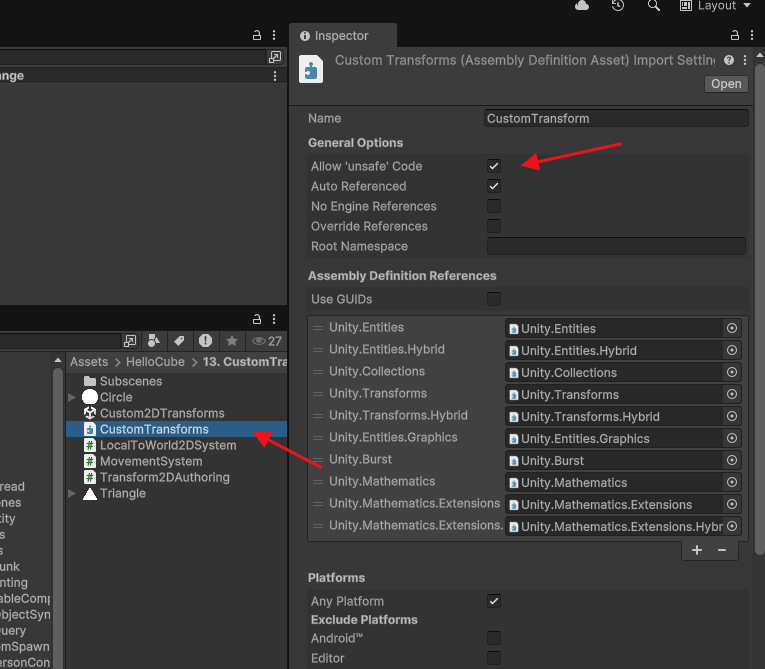765x669 pixels.
Task: Click 13. CustomTra breadcrumb folder
Action: click(x=244, y=362)
